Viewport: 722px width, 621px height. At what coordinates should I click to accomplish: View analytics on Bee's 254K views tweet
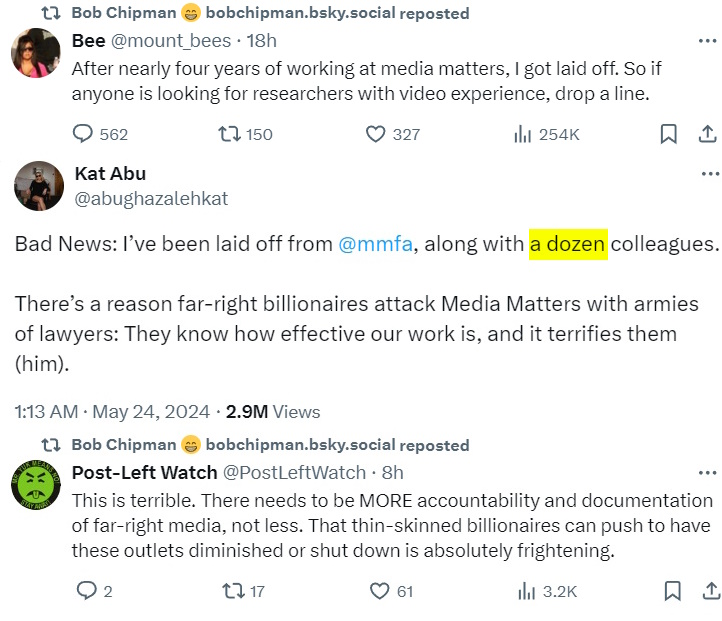pyautogui.click(x=522, y=134)
